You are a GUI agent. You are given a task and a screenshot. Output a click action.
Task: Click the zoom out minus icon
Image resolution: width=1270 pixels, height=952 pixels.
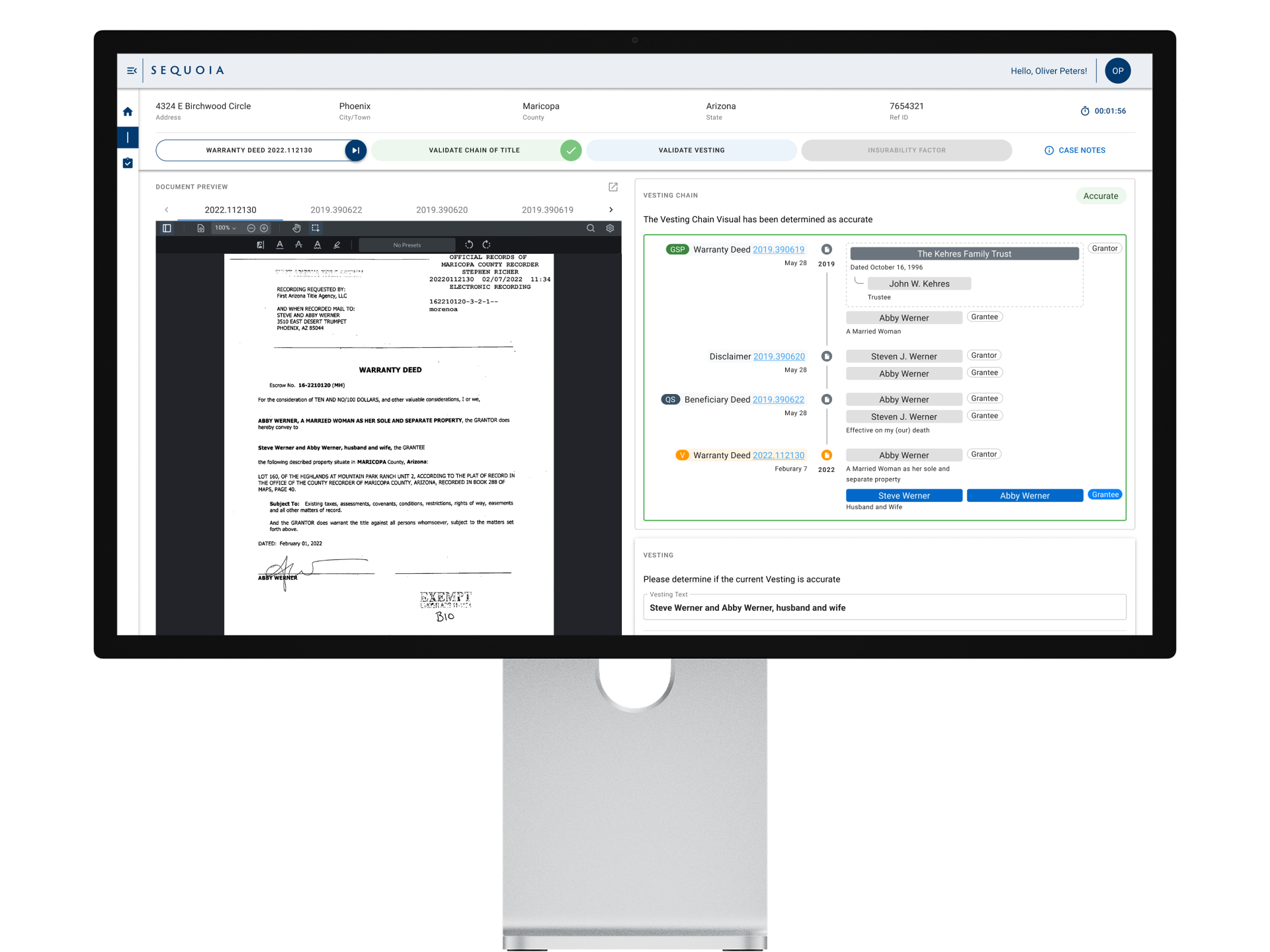coord(251,228)
